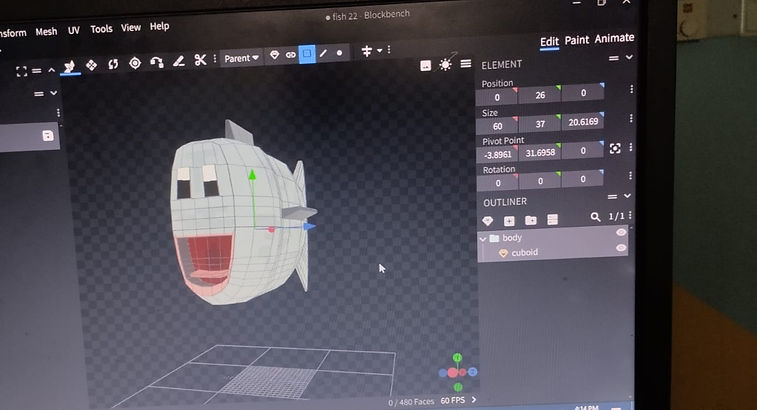Image resolution: width=757 pixels, height=410 pixels.
Task: Switch to Object selection mode (gem icon)
Action: click(x=274, y=55)
